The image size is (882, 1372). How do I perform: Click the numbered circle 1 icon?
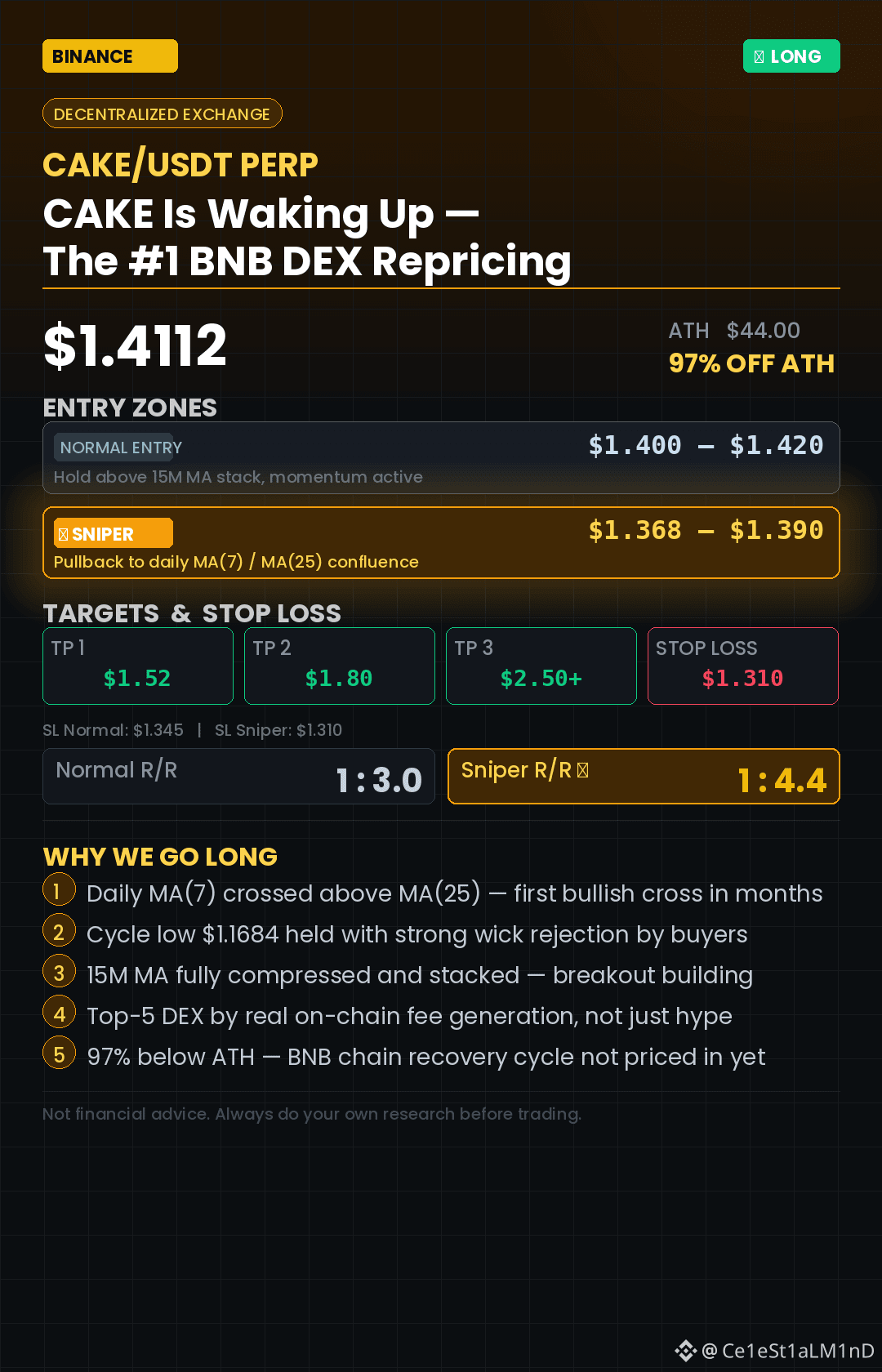click(59, 890)
